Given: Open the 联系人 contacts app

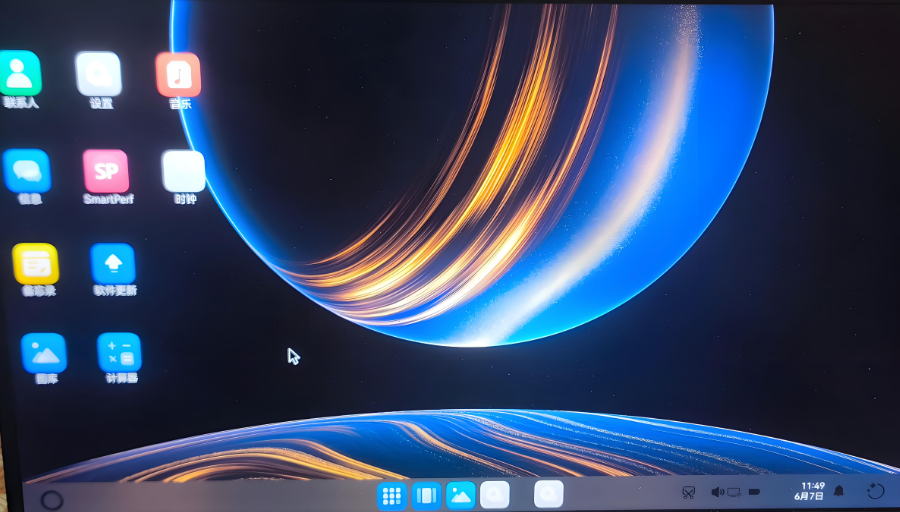Looking at the screenshot, I should [21, 73].
